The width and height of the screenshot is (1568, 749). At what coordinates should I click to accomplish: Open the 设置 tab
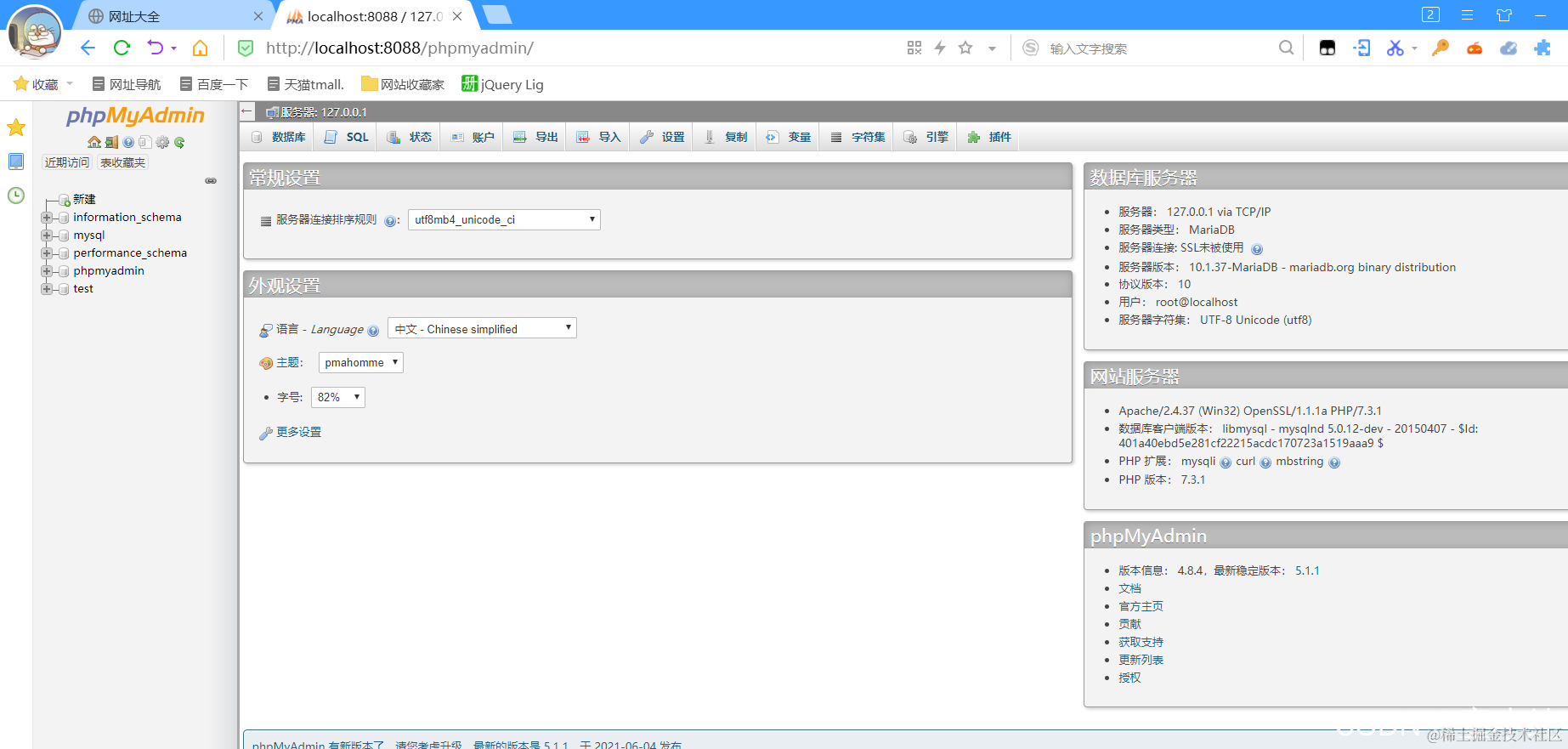coord(662,137)
